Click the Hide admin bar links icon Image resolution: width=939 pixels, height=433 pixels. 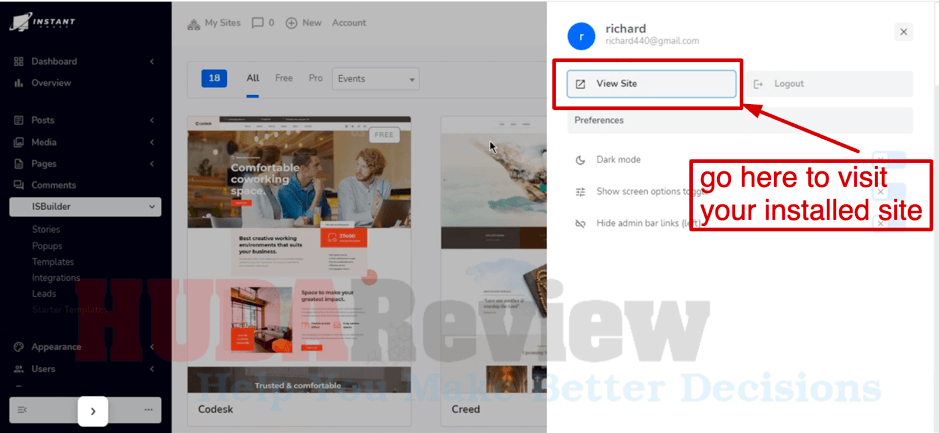pos(580,223)
